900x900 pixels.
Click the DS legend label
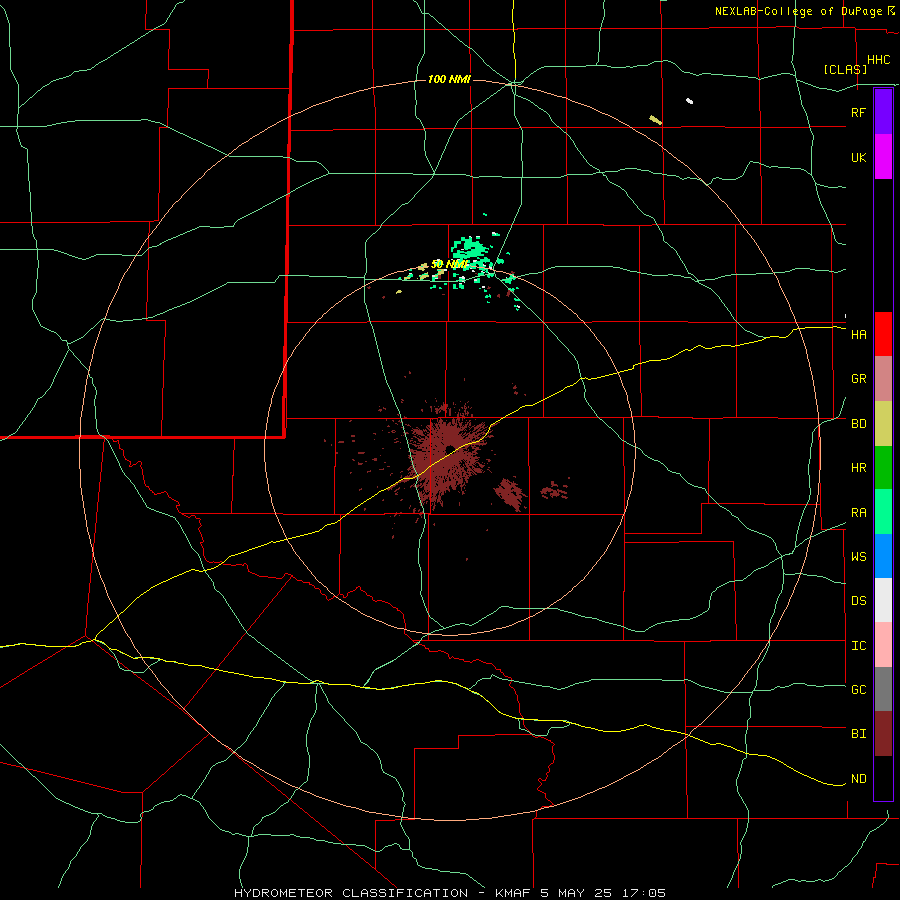[x=858, y=600]
